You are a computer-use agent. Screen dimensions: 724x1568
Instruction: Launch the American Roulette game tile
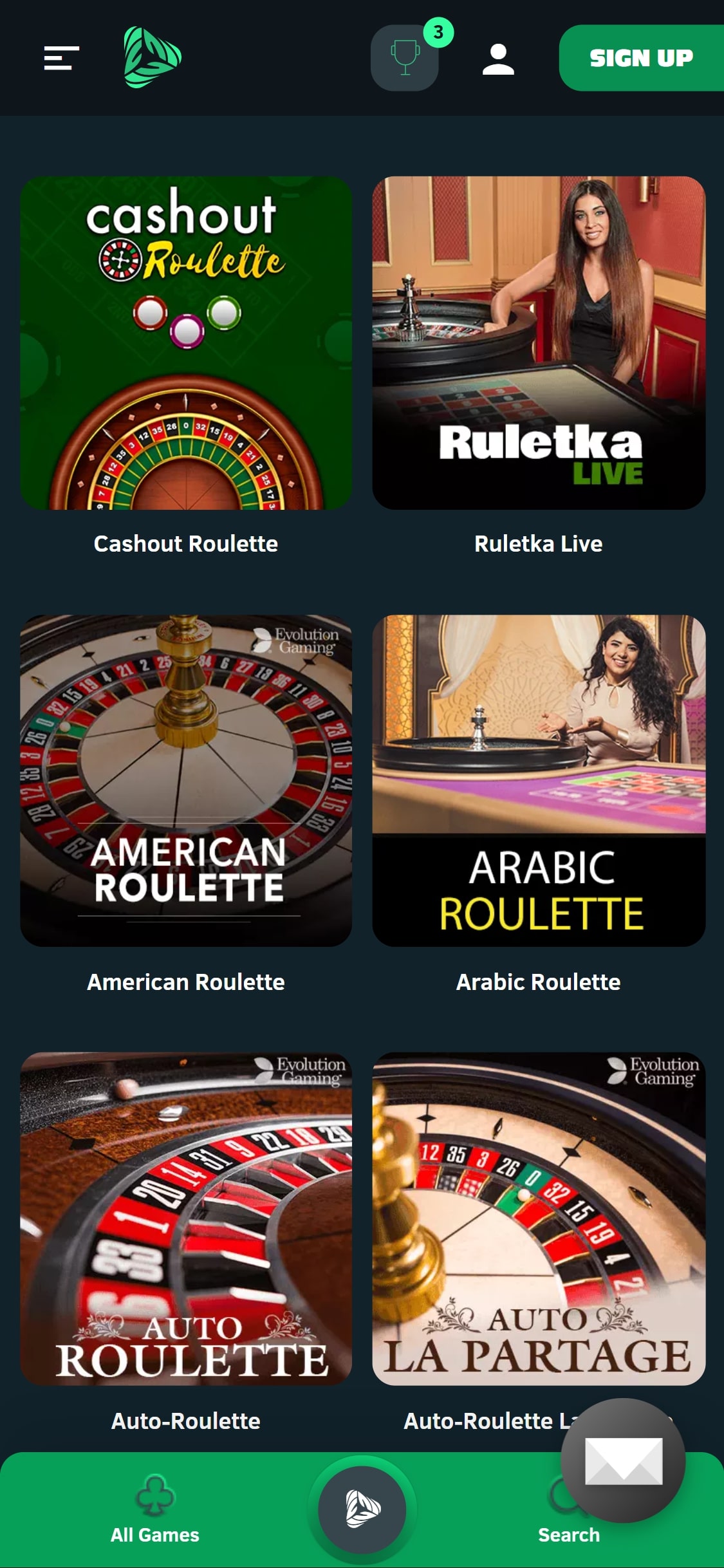tap(186, 781)
